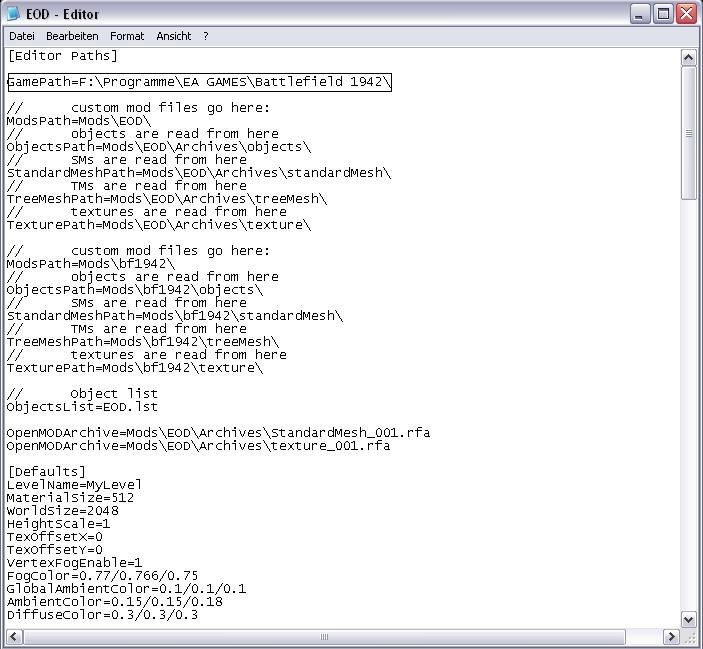Click the TexOffsetY=0 line
This screenshot has width=703, height=649.
(x=55, y=550)
